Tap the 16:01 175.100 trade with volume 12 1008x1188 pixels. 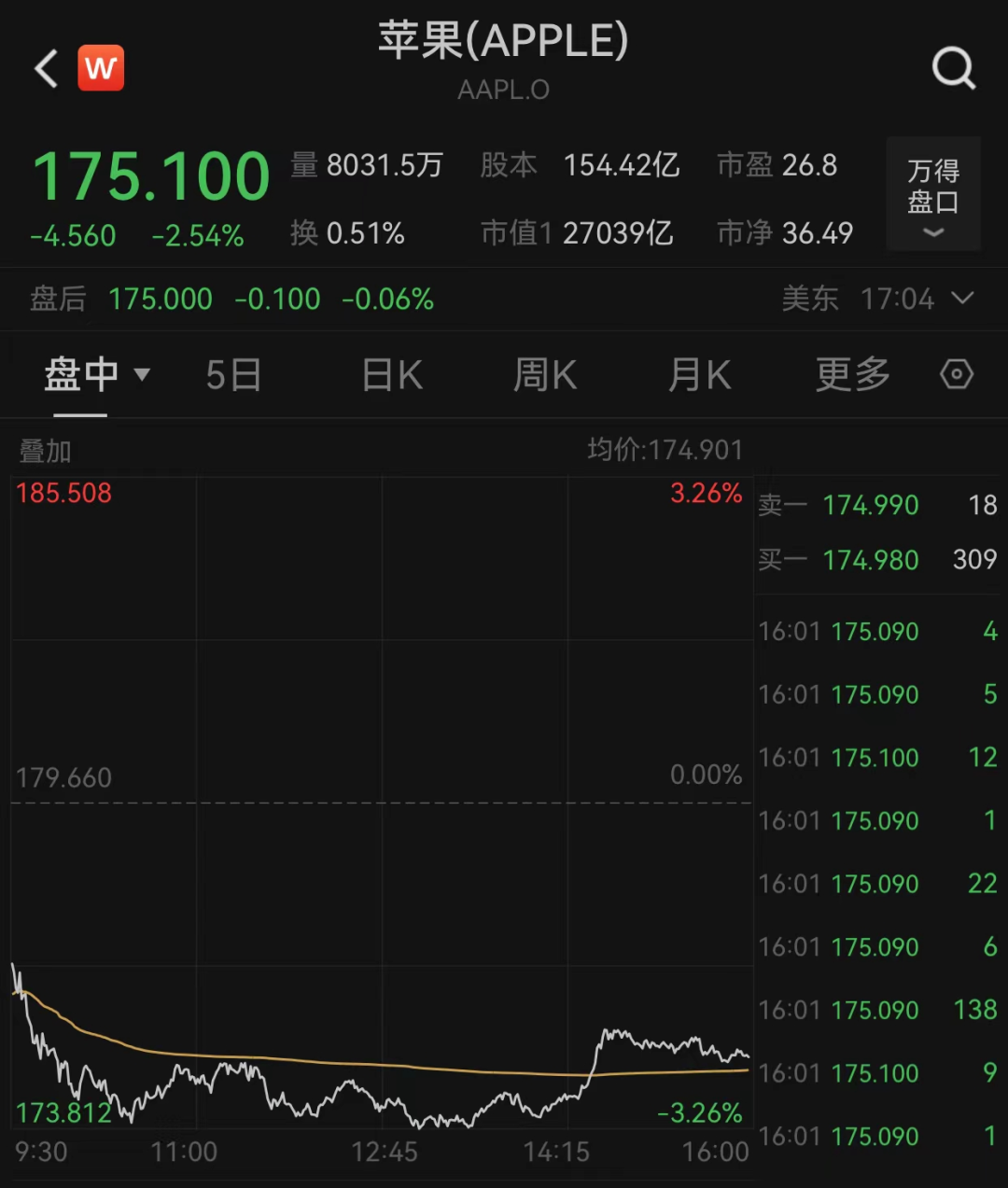tap(877, 757)
